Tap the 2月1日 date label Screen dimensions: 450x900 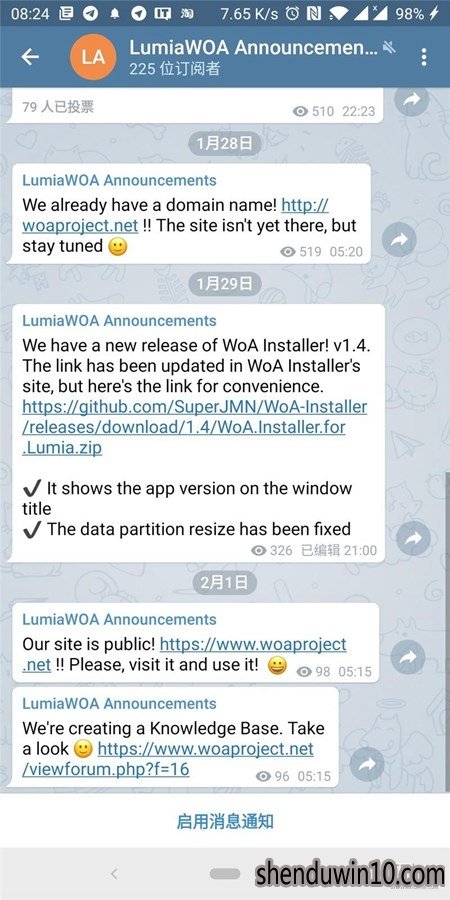[225, 582]
